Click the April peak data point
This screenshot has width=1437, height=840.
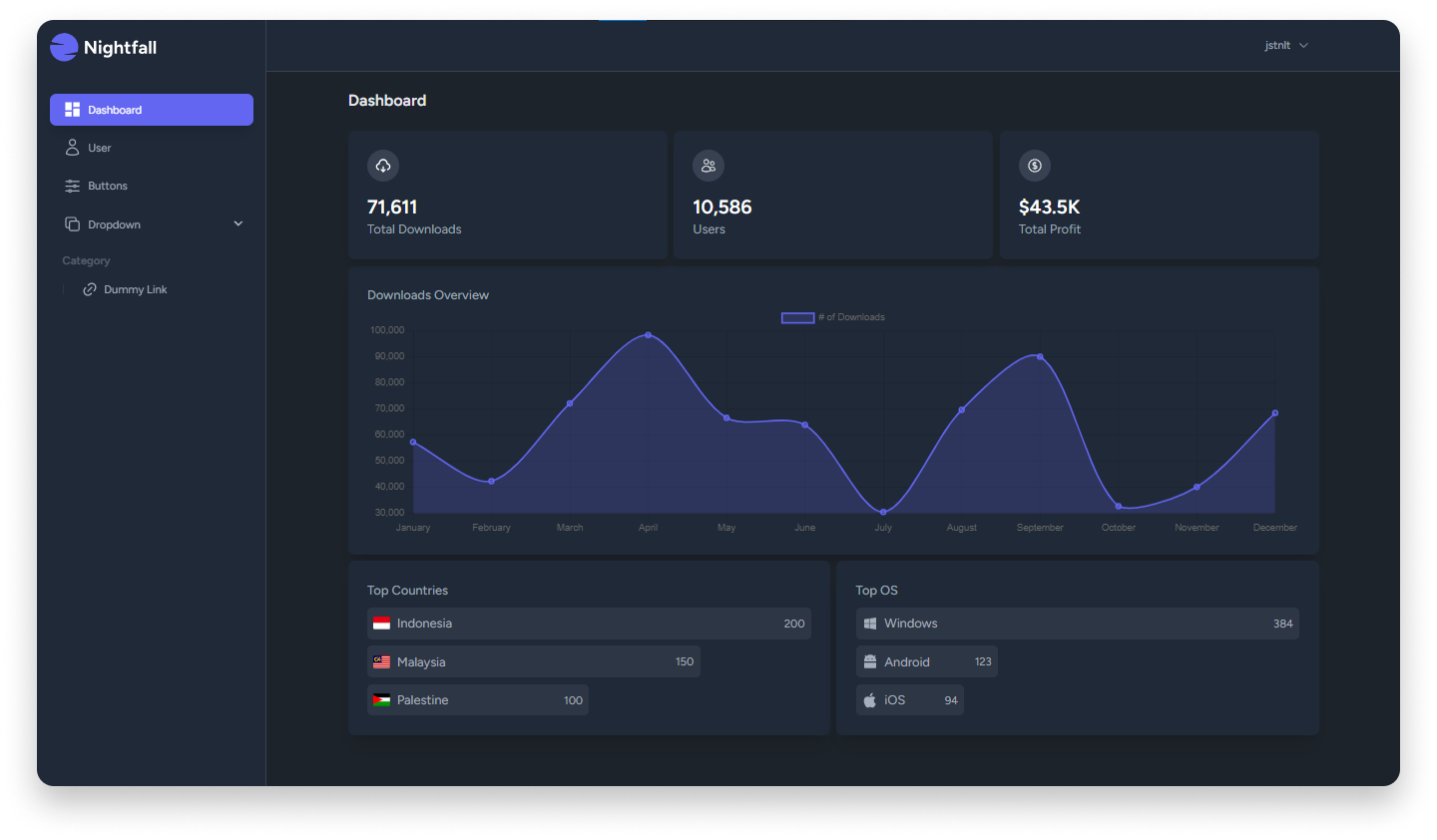649,335
